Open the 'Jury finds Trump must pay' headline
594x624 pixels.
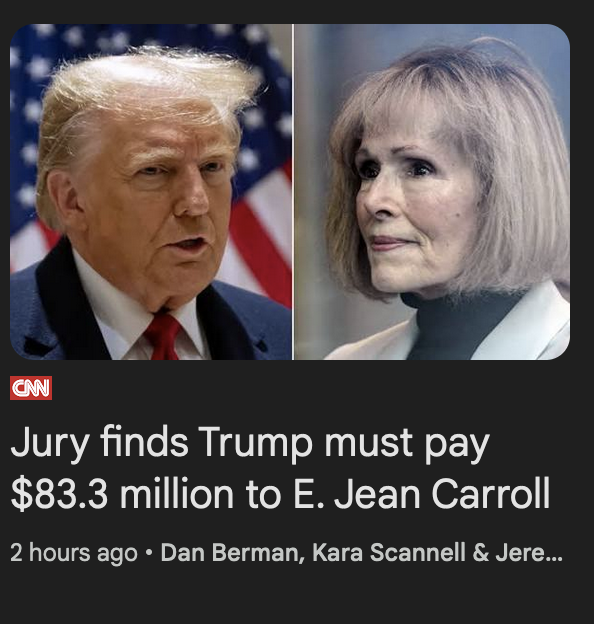coord(280,468)
